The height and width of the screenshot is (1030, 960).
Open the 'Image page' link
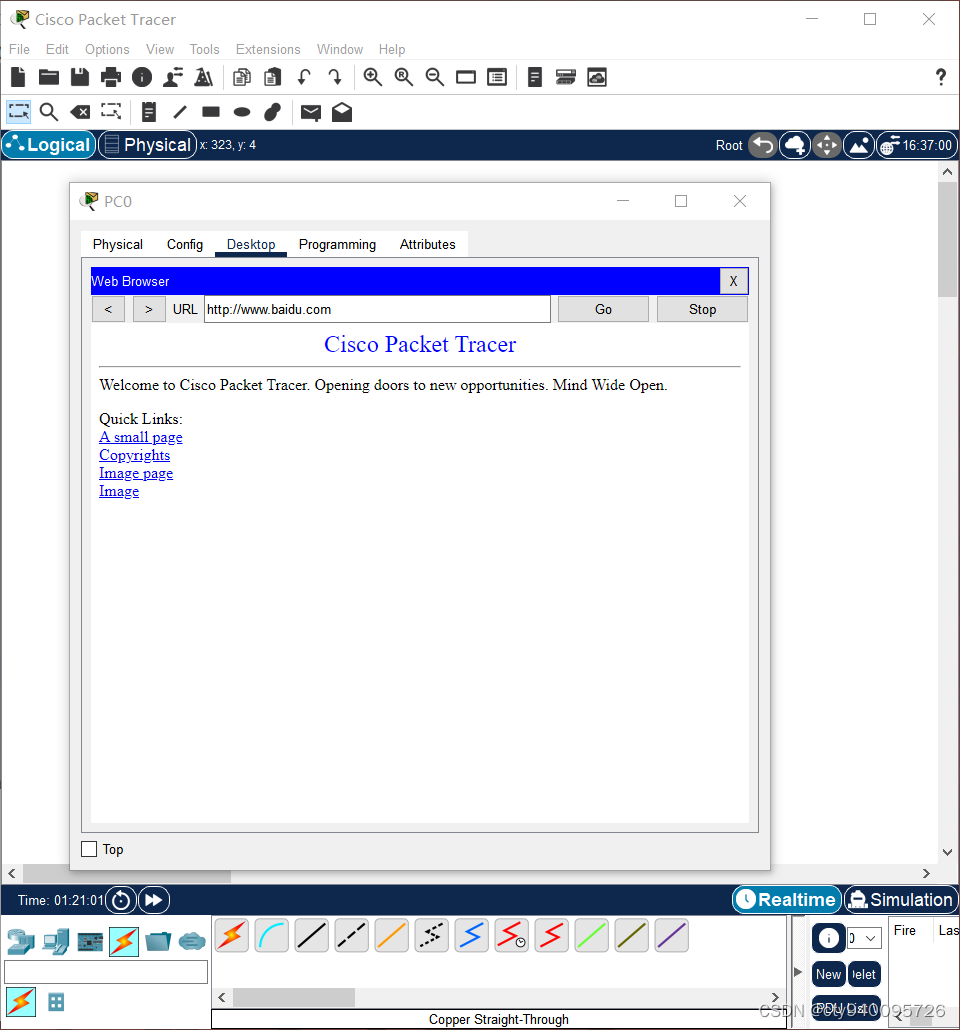point(136,474)
